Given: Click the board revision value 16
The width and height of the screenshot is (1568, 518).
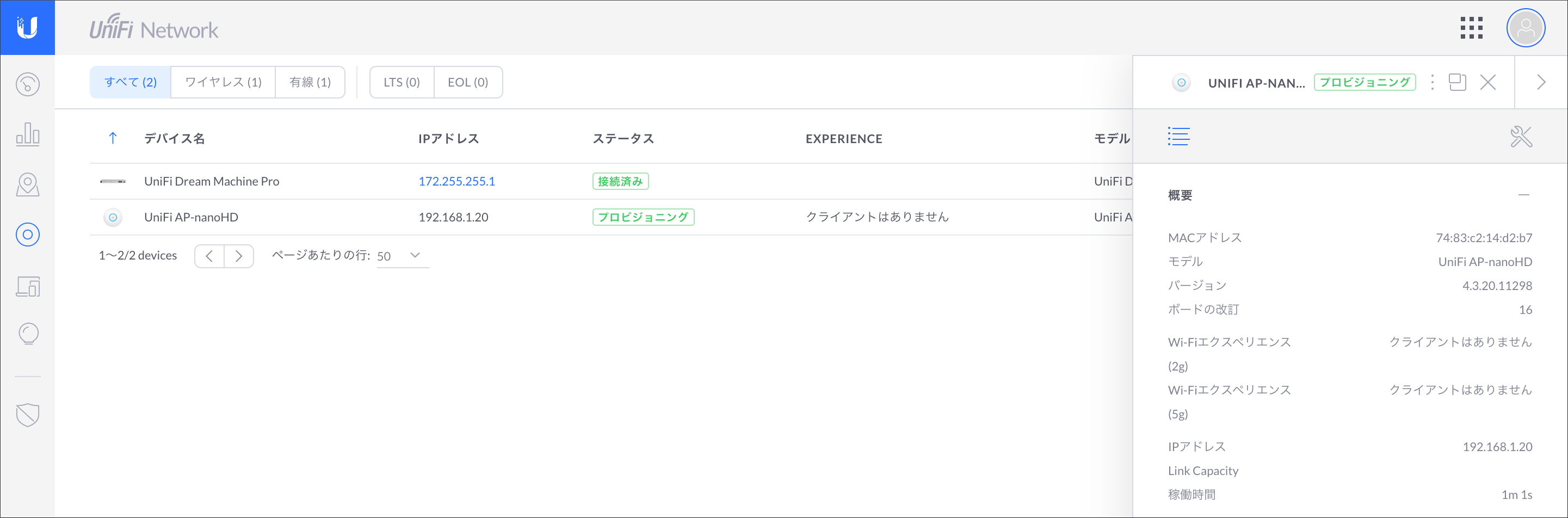Looking at the screenshot, I should 1526,310.
